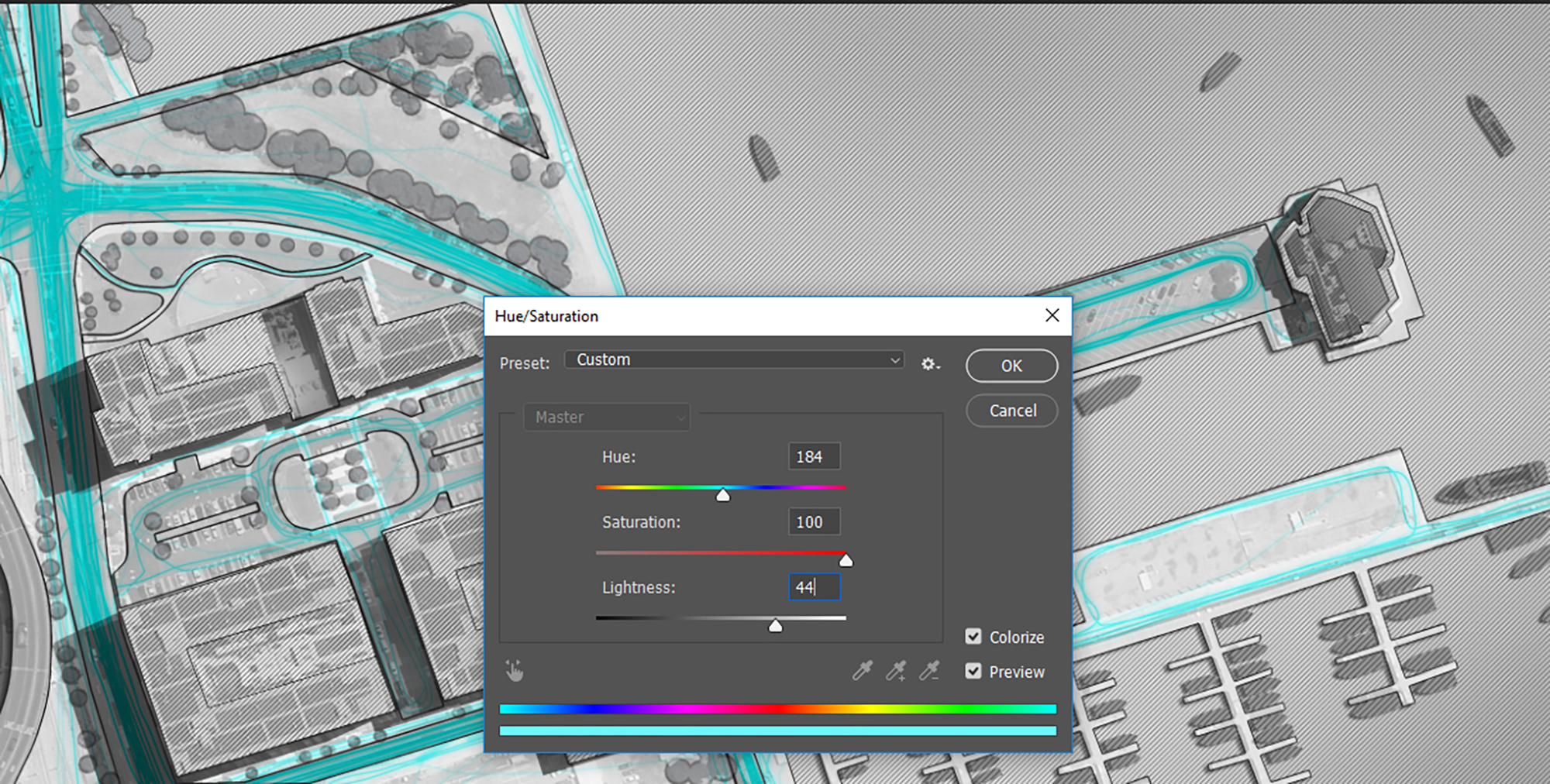This screenshot has width=1550, height=784.
Task: Confirm the adjustment with the OK button
Action: point(1011,366)
